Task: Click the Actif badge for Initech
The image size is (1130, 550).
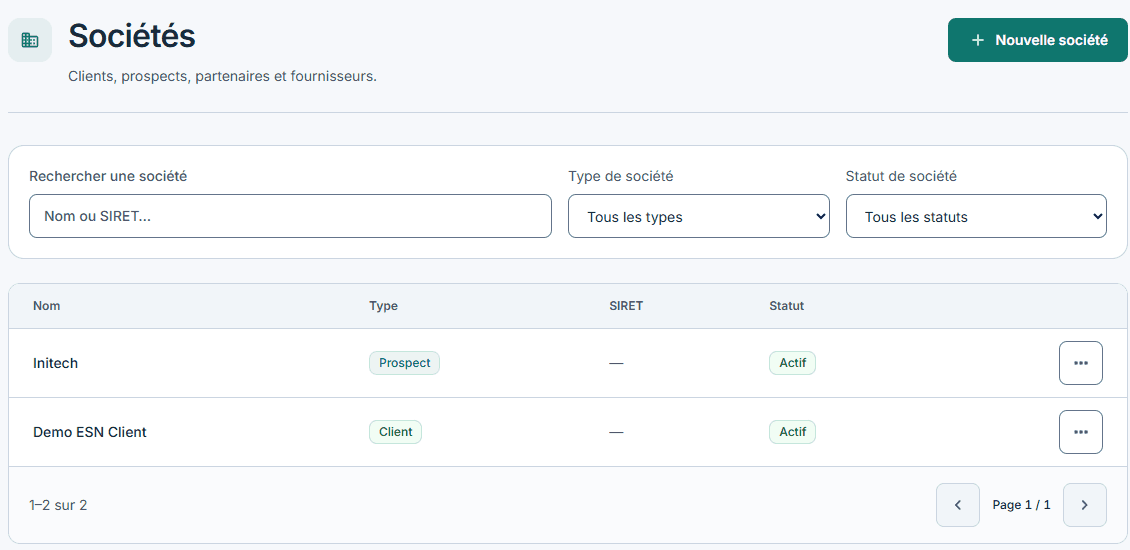Action: point(792,363)
